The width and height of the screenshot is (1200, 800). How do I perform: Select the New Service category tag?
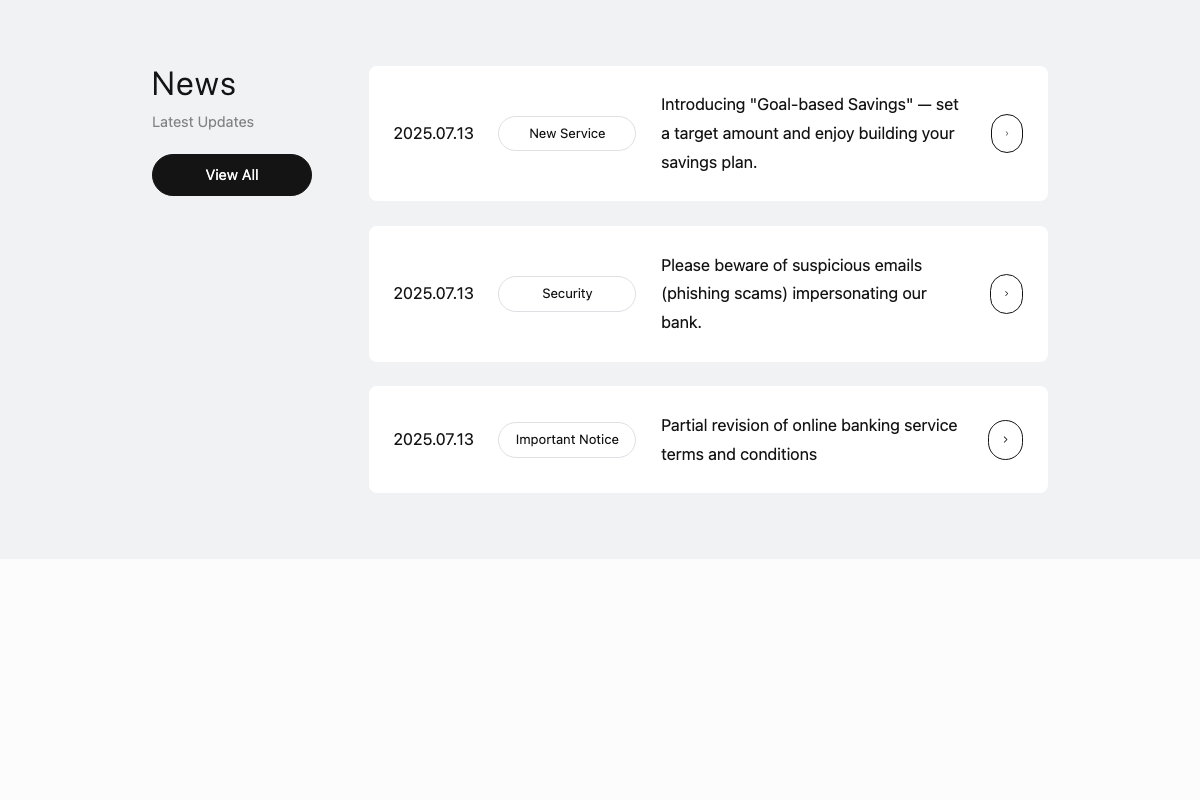[x=567, y=134]
